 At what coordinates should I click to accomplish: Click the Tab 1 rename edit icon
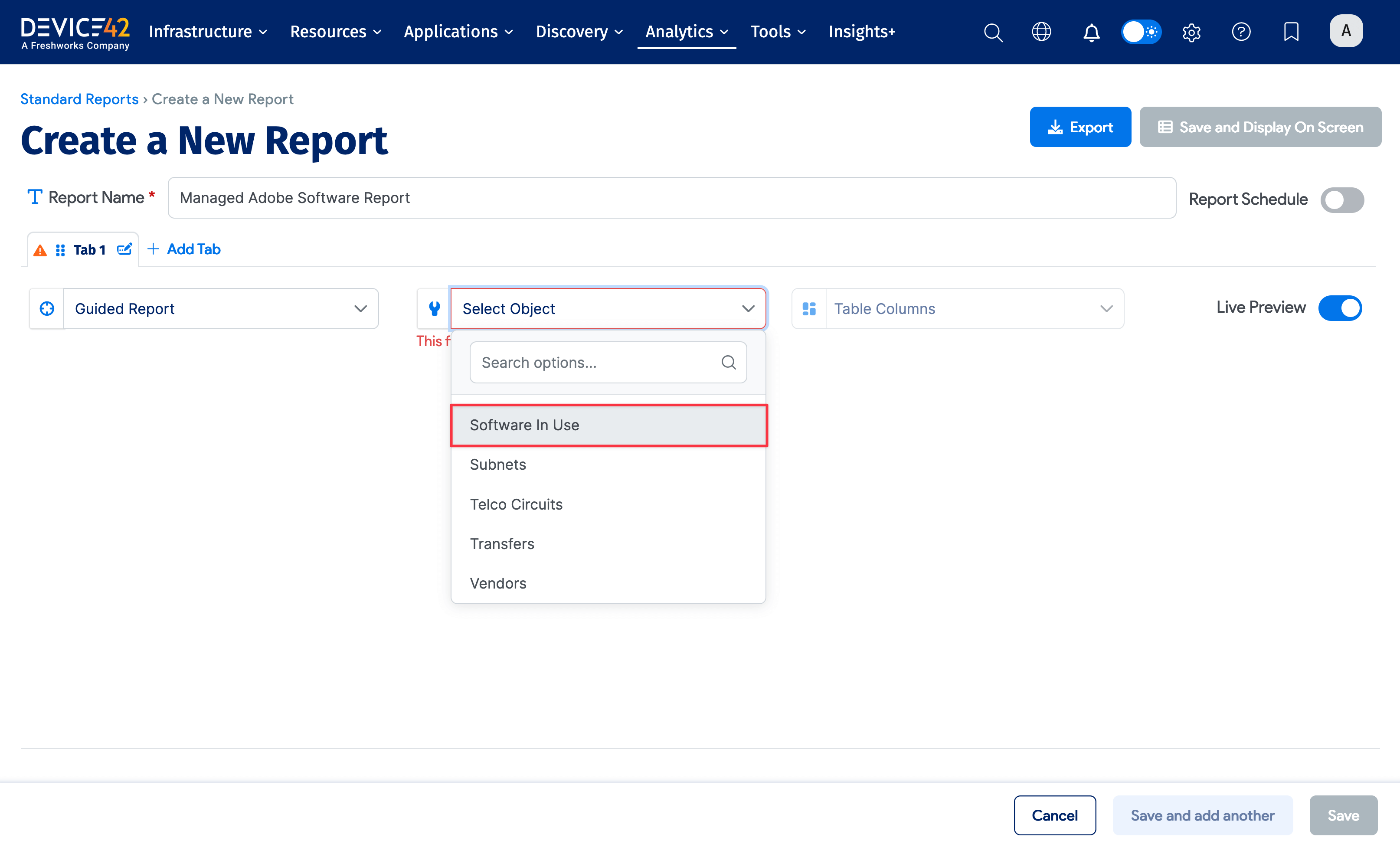pos(124,249)
